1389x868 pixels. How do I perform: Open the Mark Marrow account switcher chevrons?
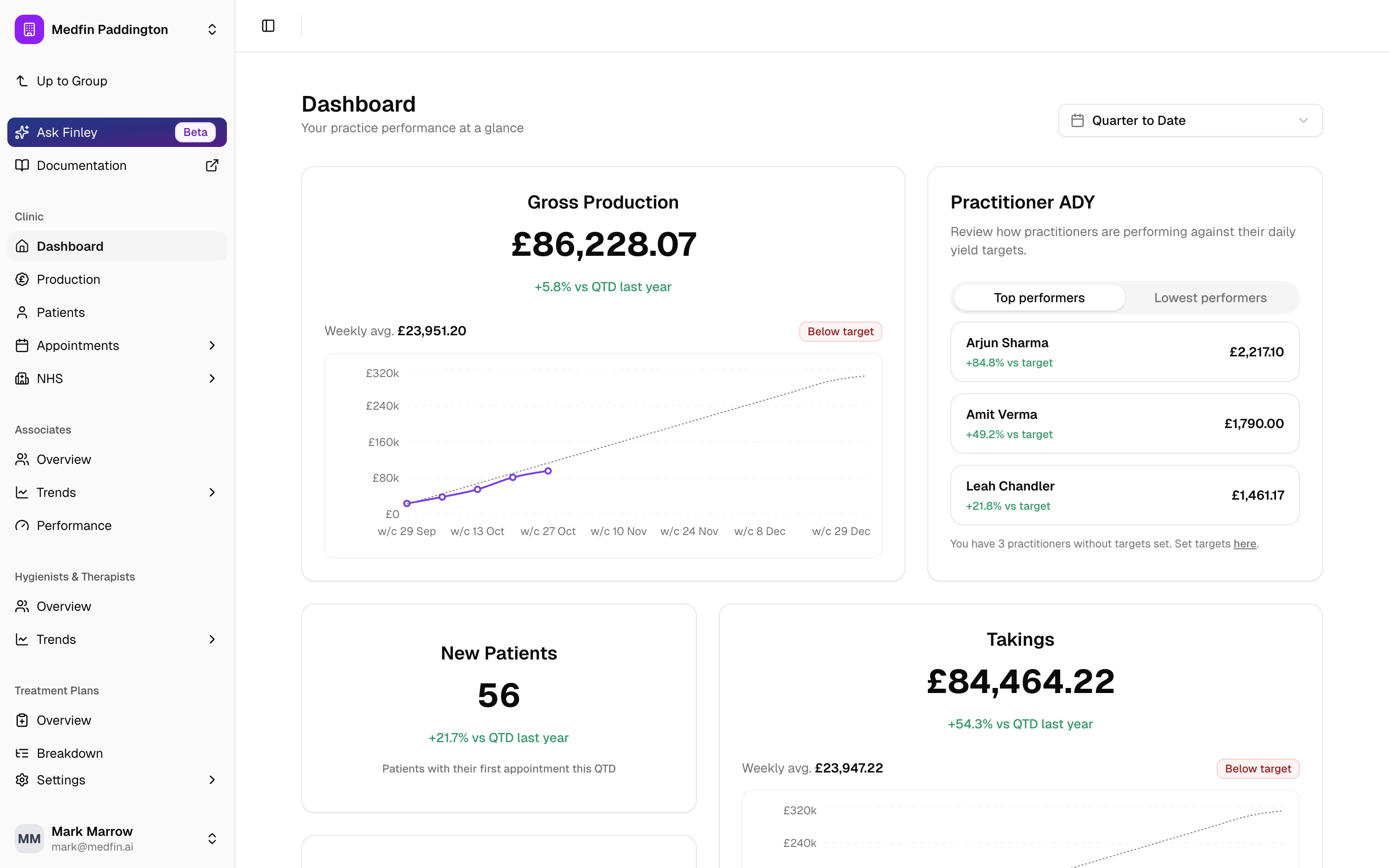click(x=212, y=839)
